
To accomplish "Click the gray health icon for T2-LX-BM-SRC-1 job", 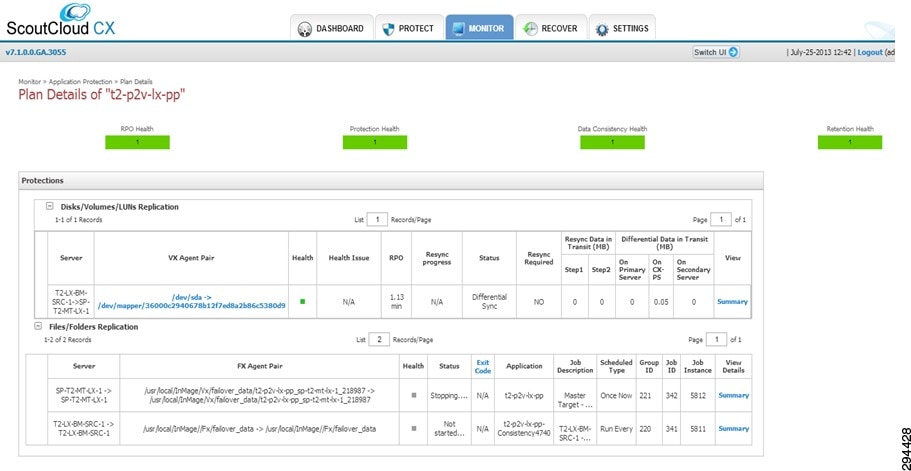I will coord(414,429).
